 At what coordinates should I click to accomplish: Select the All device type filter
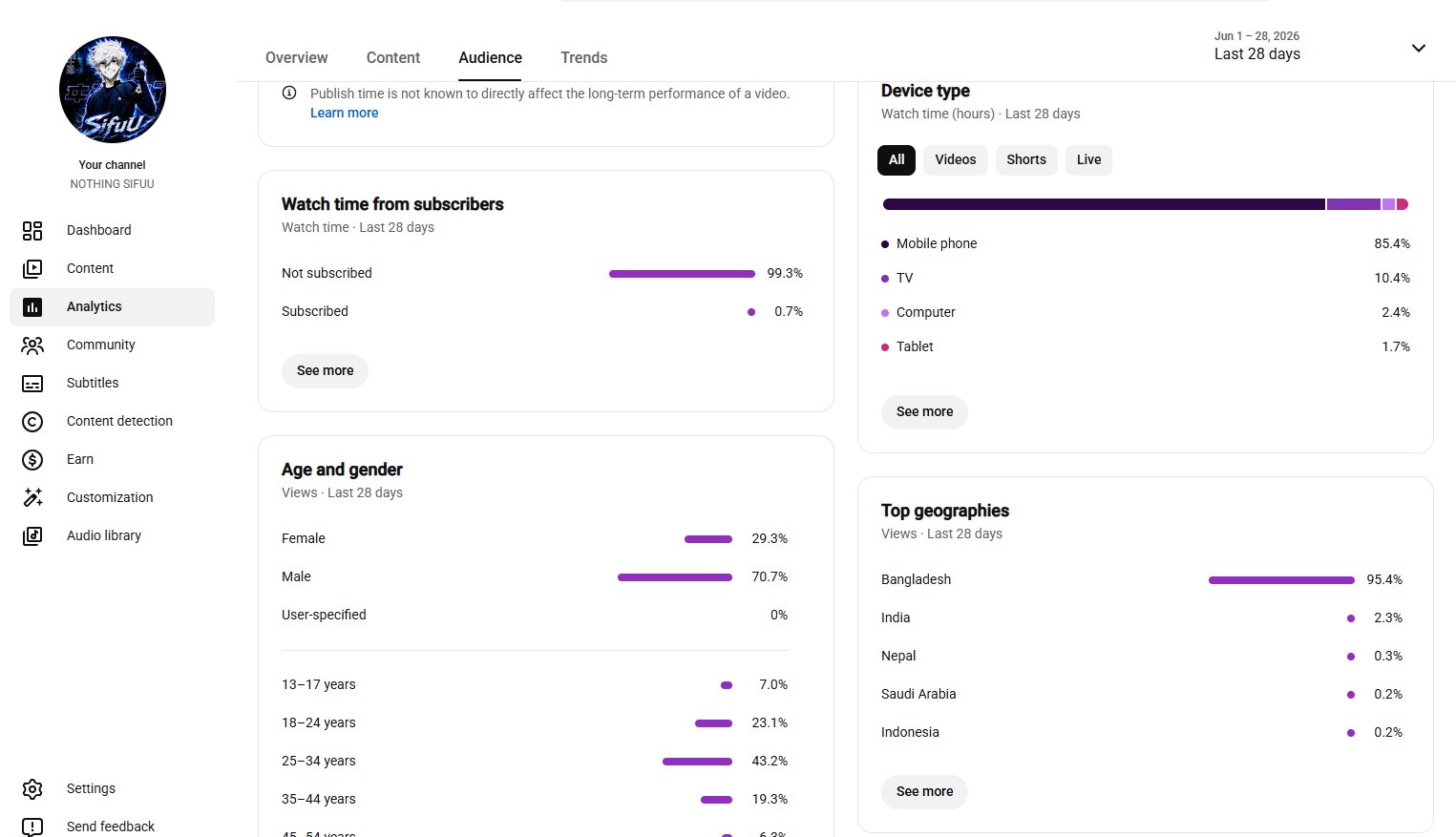(897, 159)
